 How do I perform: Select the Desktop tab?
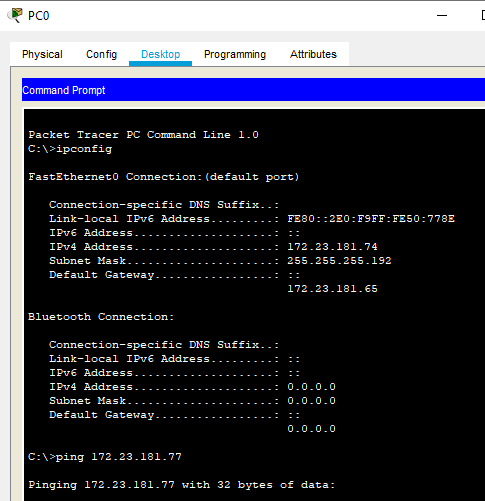160,54
